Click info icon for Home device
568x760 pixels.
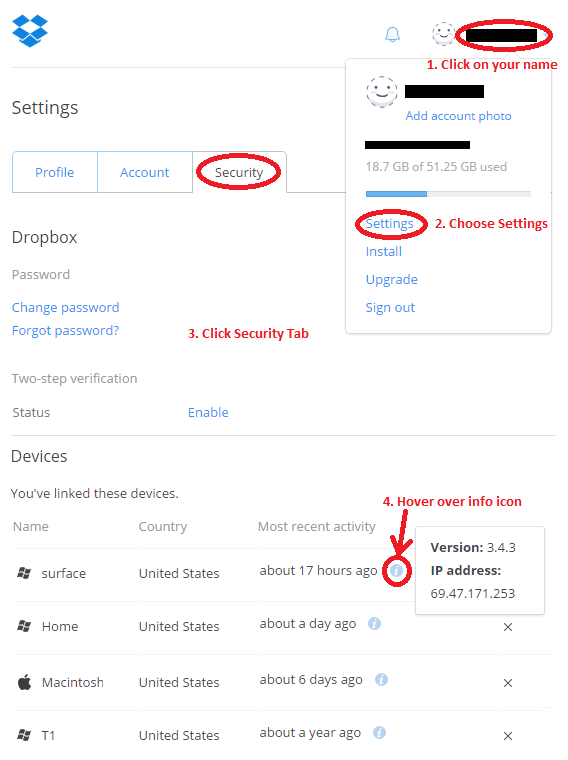pos(374,623)
